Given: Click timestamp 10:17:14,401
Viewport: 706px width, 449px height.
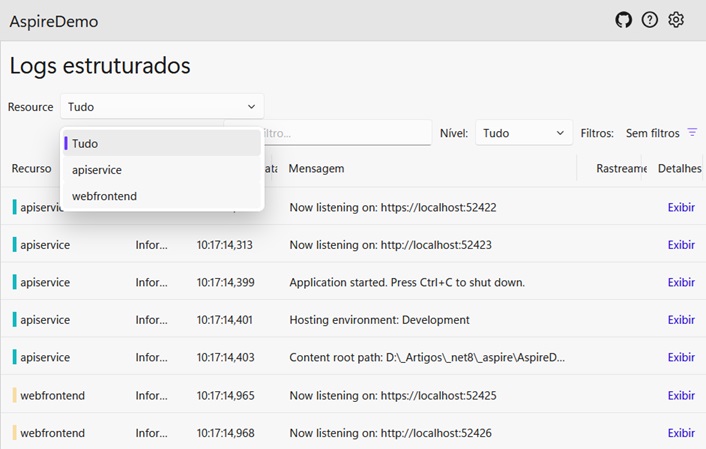Looking at the screenshot, I should click(224, 319).
